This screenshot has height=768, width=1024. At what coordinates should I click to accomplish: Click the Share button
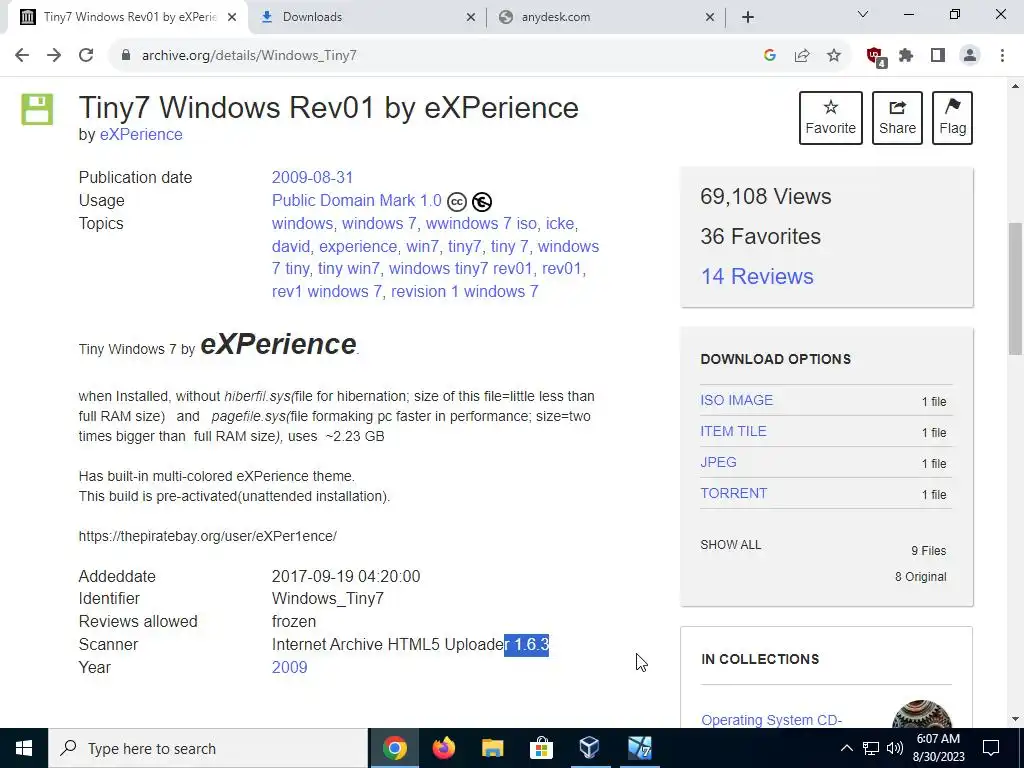tap(897, 118)
